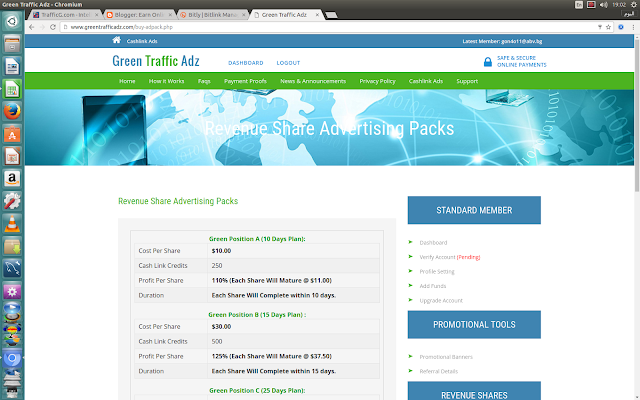This screenshot has height=400, width=640.
Task: Reload the current page
Action: [x=53, y=27]
